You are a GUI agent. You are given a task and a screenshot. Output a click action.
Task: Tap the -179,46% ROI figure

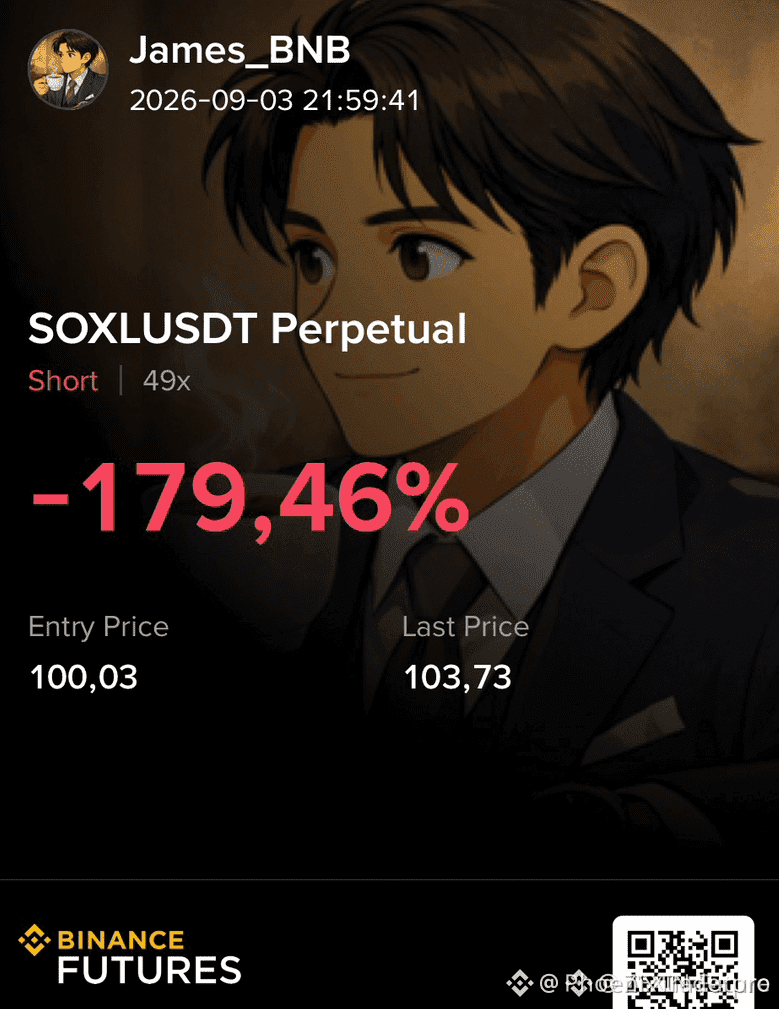pyautogui.click(x=251, y=499)
